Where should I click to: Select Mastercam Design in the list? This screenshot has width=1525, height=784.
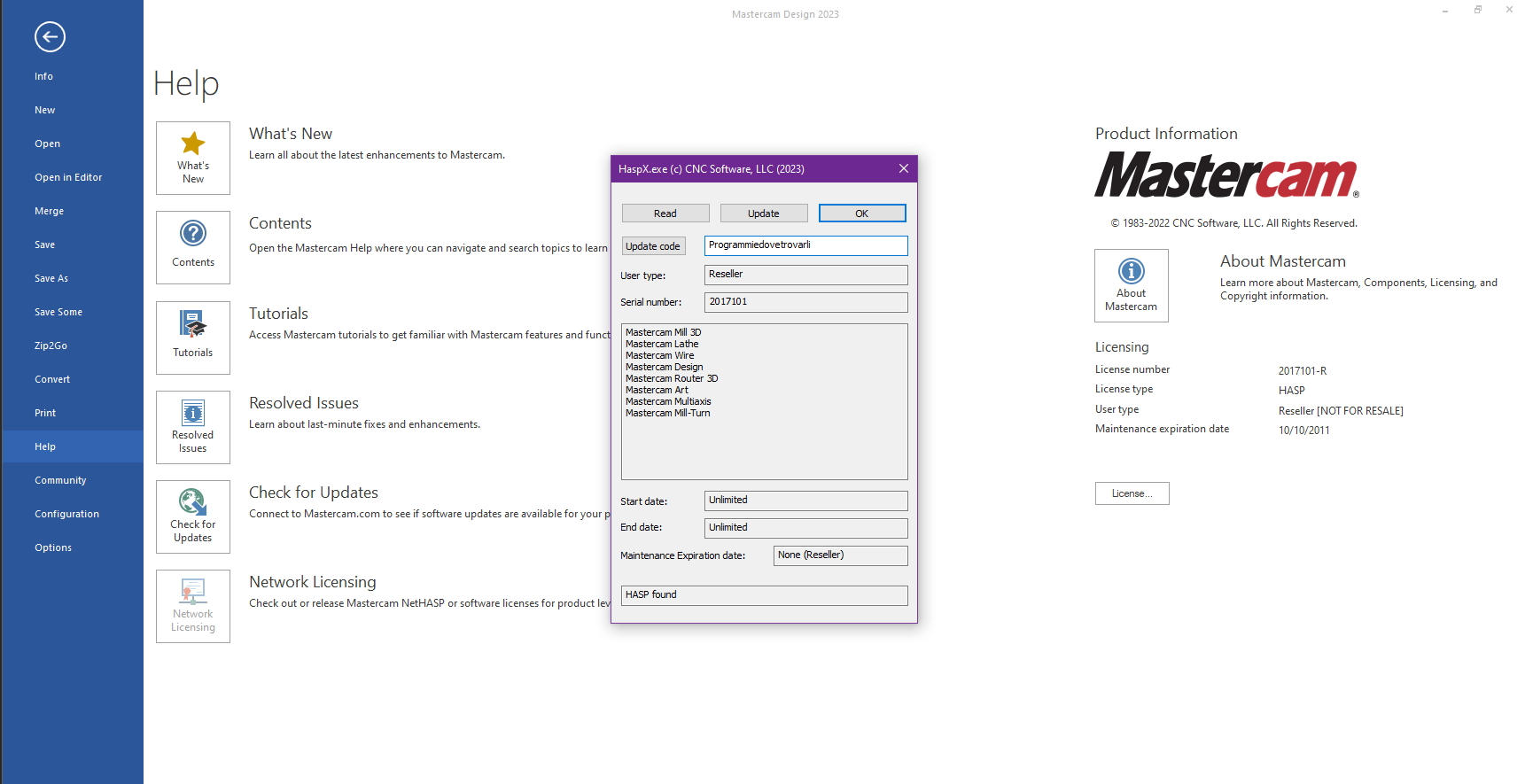tap(664, 367)
